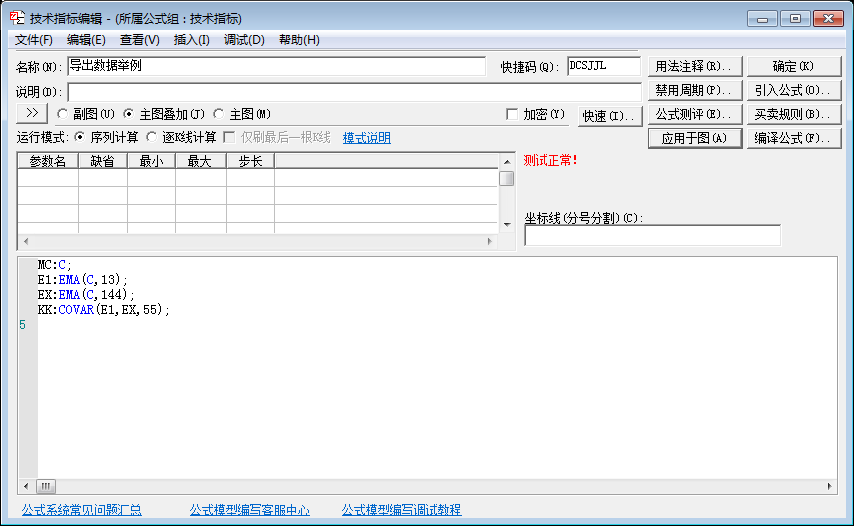
Task: Click the code line EX:EMA(C,144);
Action: (x=86, y=295)
